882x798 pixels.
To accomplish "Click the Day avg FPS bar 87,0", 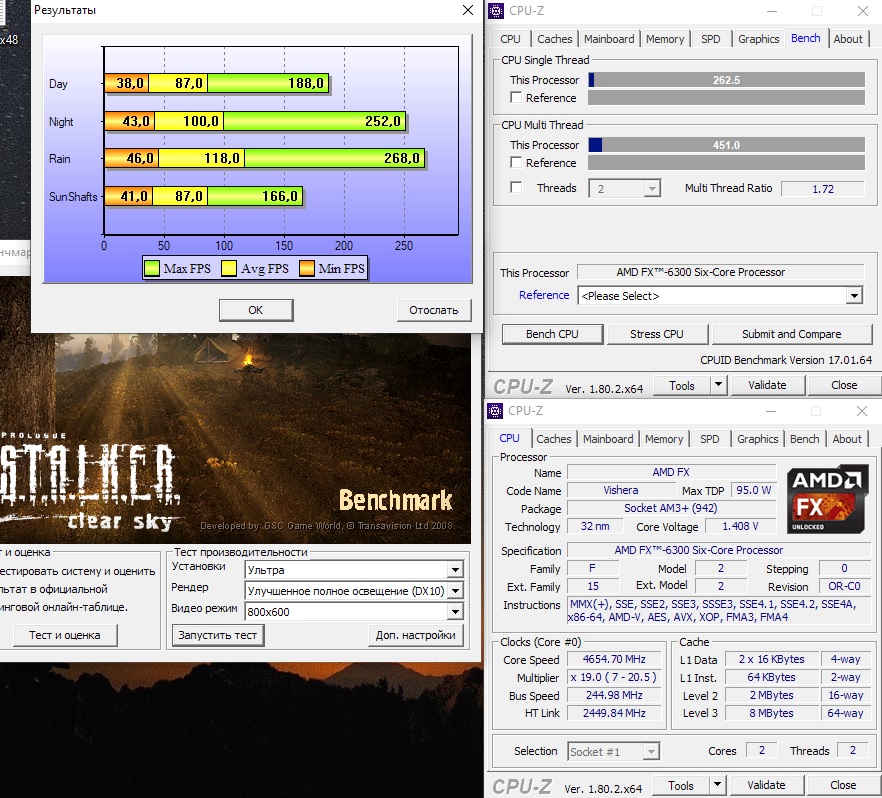I will 178,83.
